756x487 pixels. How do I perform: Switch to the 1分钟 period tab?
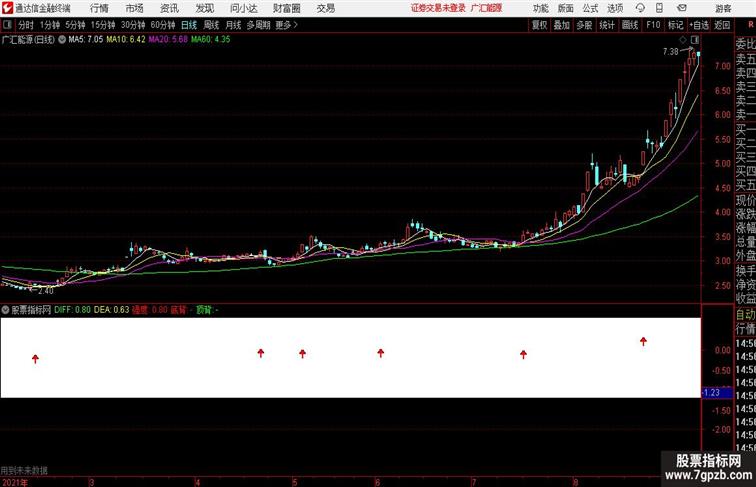tap(50, 25)
